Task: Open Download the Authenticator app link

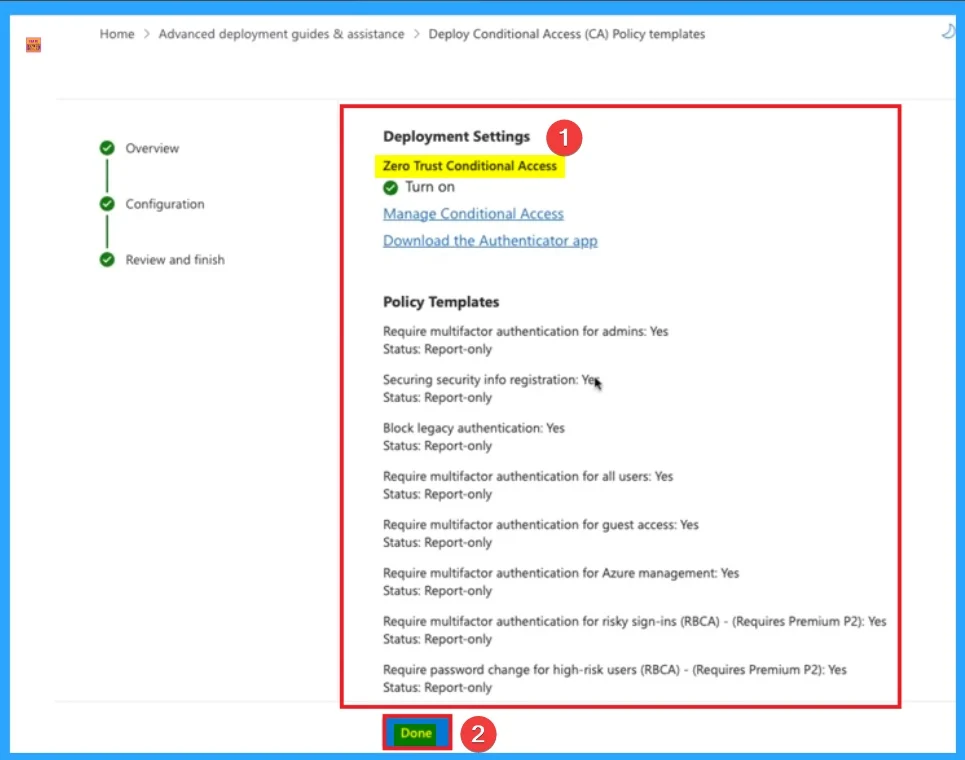Action: 490,241
